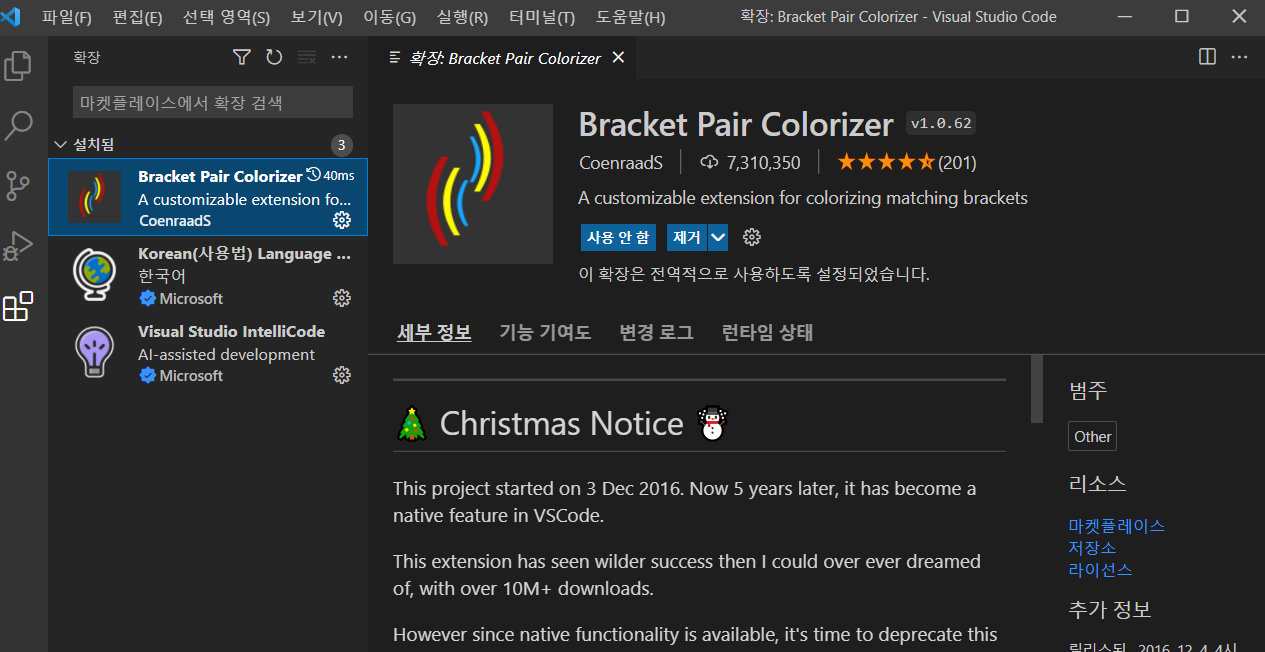
Task: Switch to the 런타임 상태 tab
Action: (x=767, y=332)
